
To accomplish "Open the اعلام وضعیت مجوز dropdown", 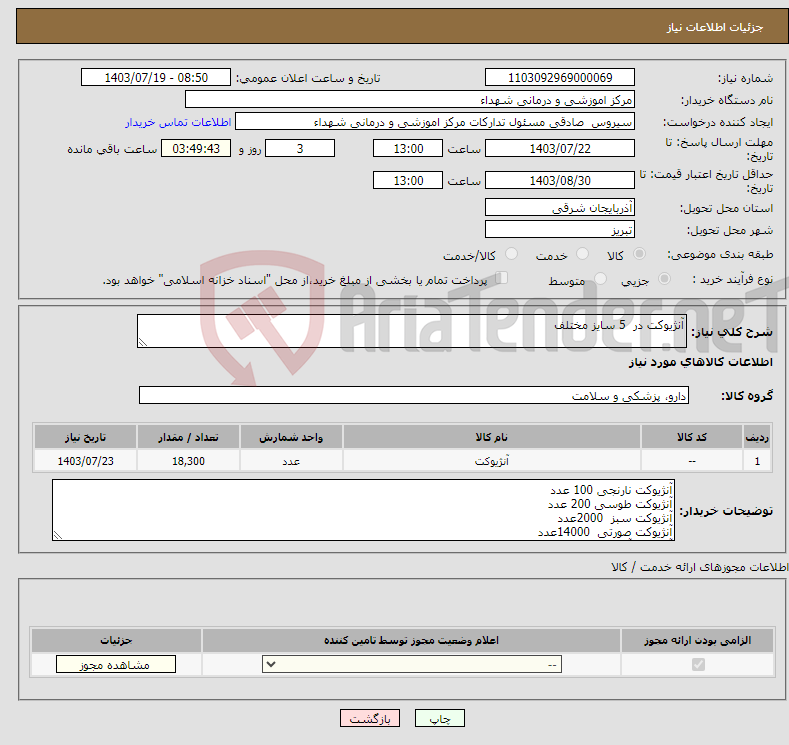I will pos(412,665).
